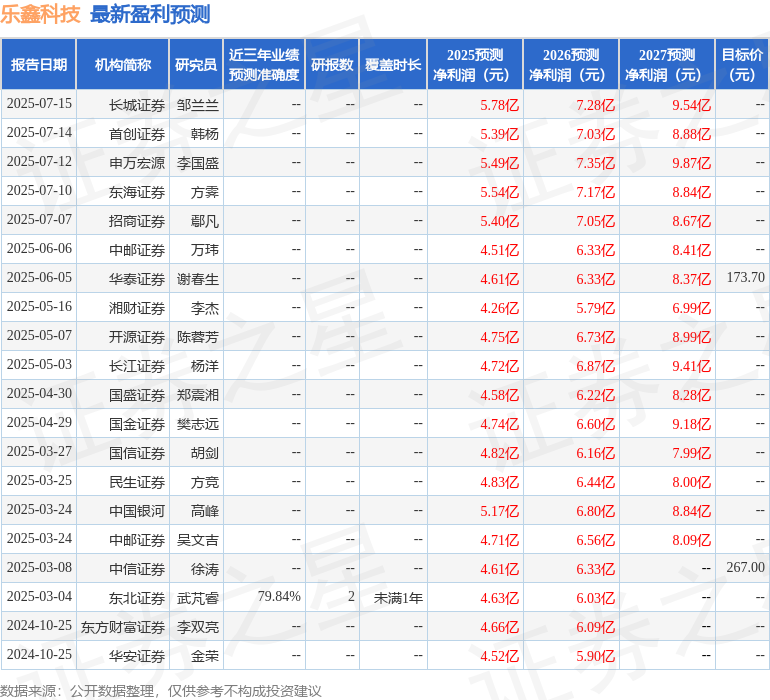
Task: Click the analyst name 樊志远
Action: tap(197, 424)
